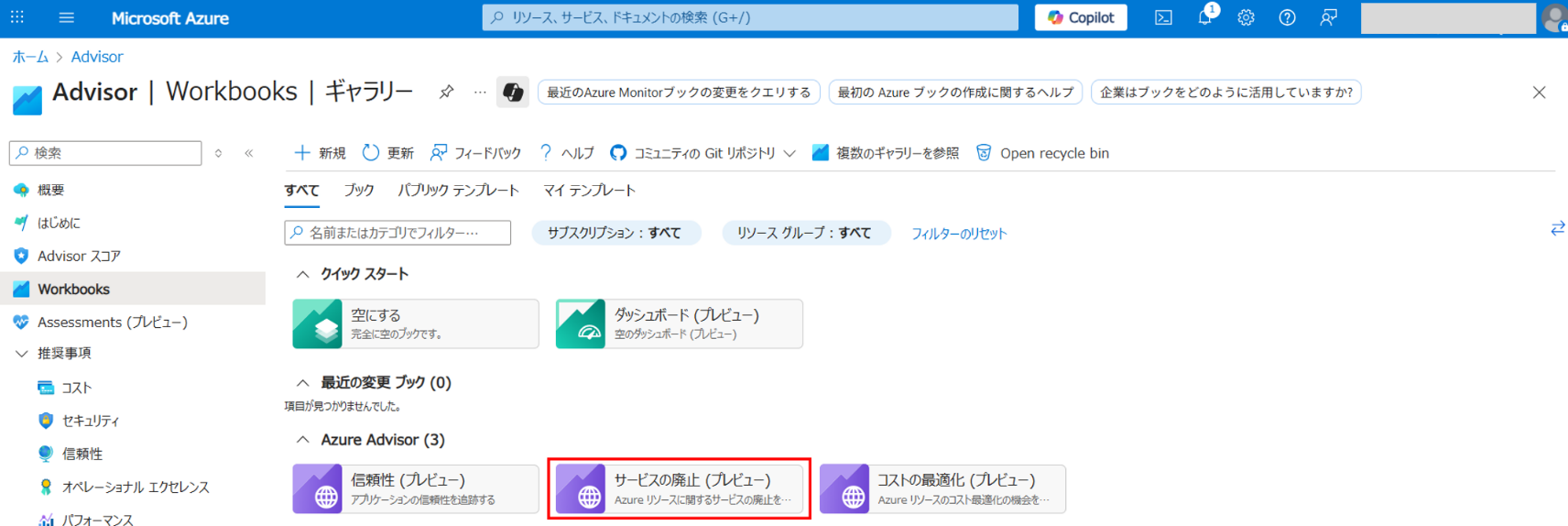Click the swap arrows icon at right edge
Viewport: 1568px width, 526px height.
tap(1557, 228)
